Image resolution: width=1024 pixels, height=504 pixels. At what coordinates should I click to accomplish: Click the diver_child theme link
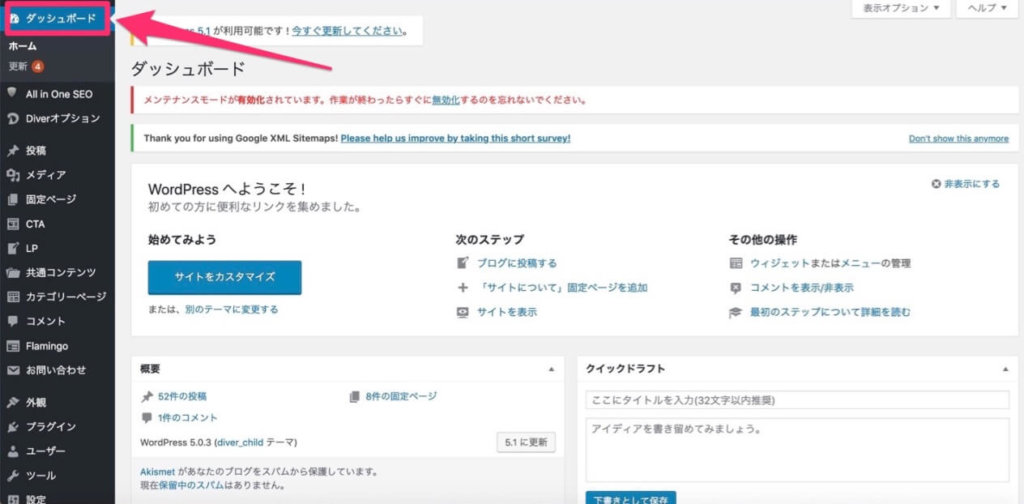tap(240, 443)
